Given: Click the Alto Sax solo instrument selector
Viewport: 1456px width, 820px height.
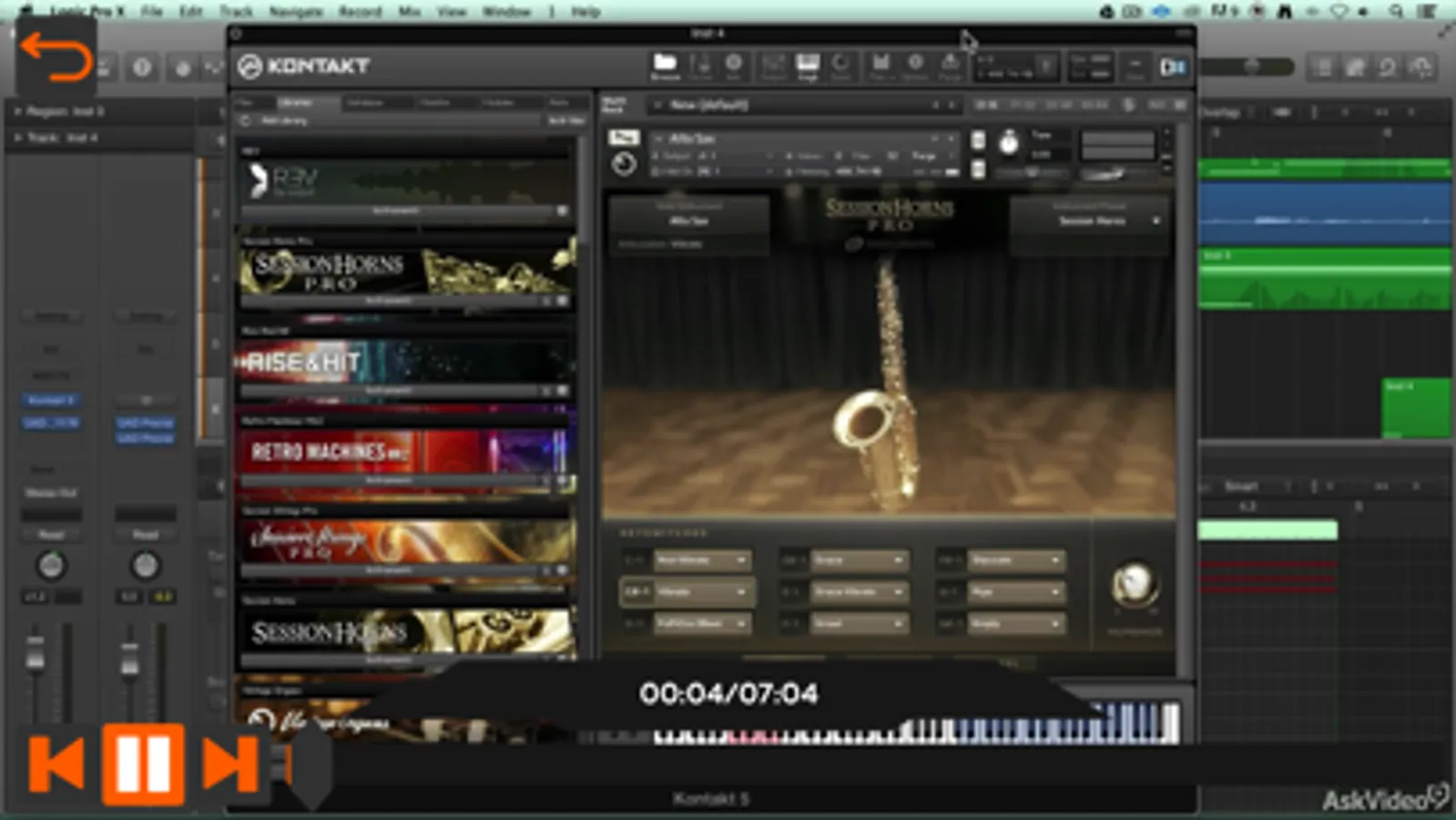Looking at the screenshot, I should coord(688,220).
